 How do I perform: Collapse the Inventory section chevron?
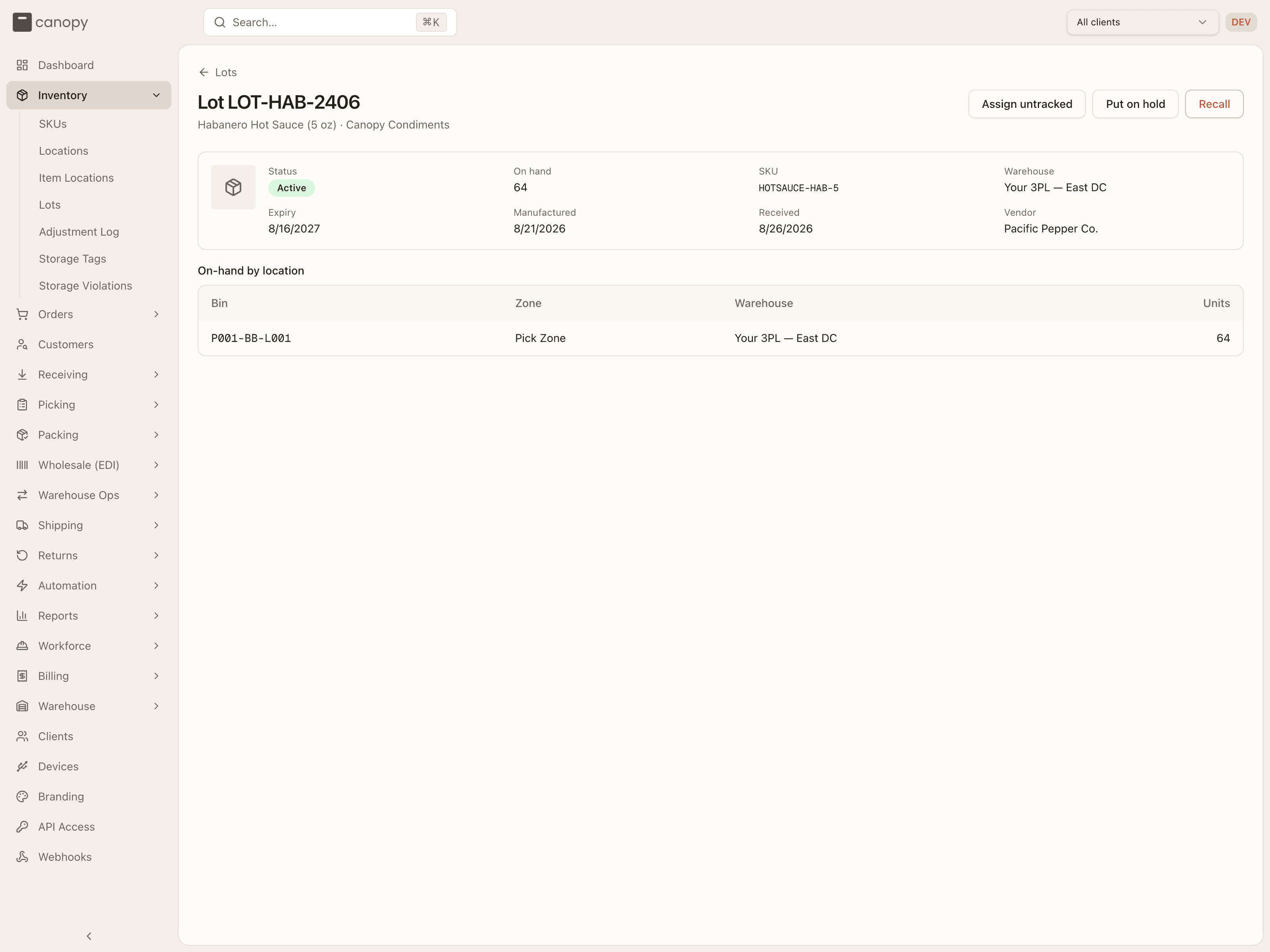(156, 95)
